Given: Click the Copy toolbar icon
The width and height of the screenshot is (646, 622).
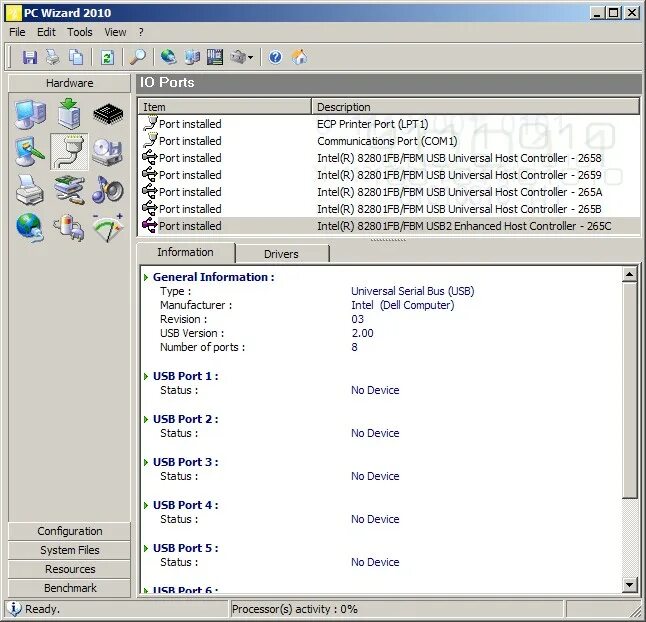Looking at the screenshot, I should click(x=76, y=57).
